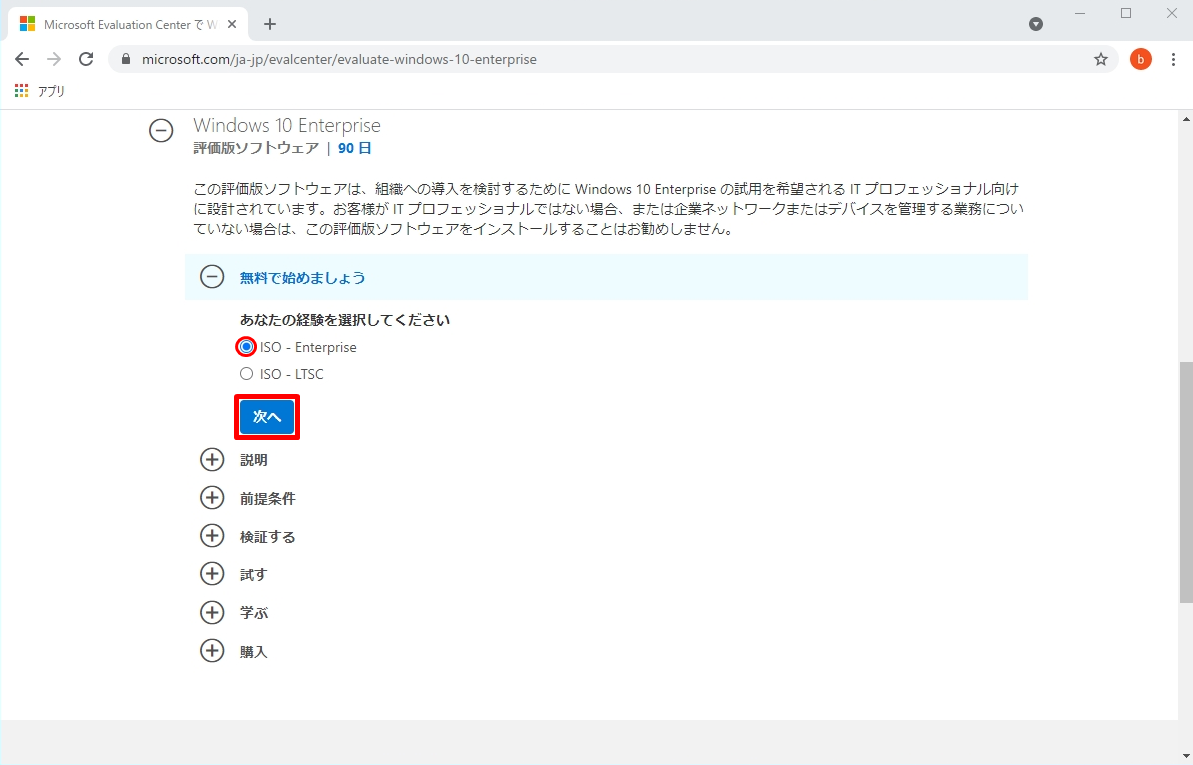The height and width of the screenshot is (765, 1193).
Task: Go back to the previous page
Action: click(22, 59)
